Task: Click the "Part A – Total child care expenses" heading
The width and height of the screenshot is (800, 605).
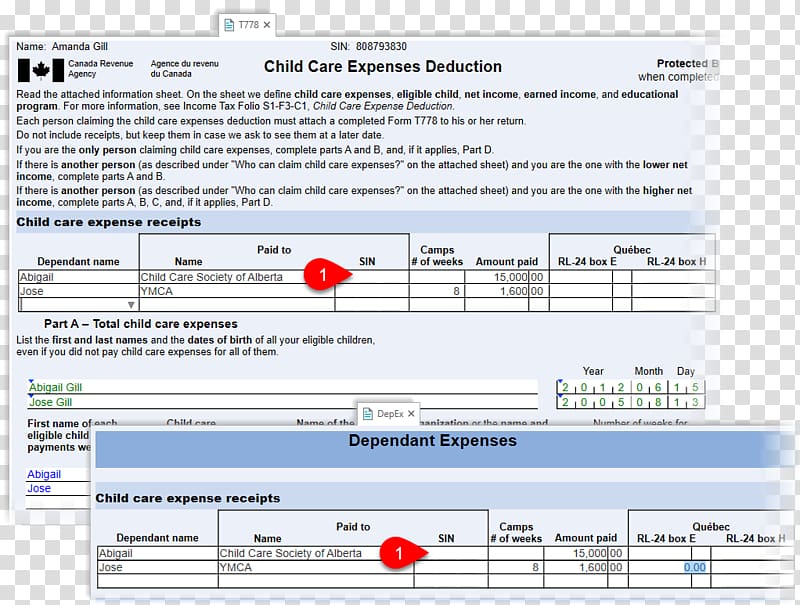Action: point(141,324)
